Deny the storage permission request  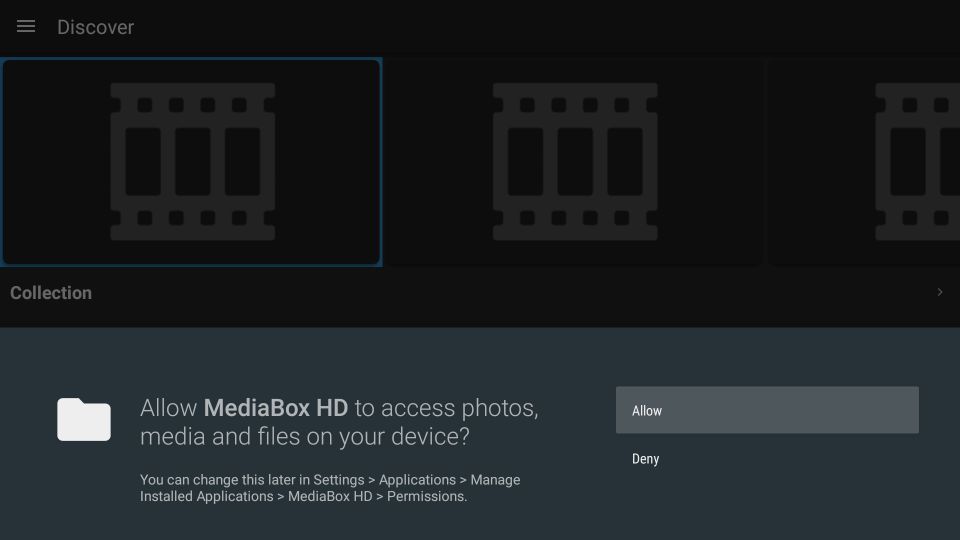(767, 459)
